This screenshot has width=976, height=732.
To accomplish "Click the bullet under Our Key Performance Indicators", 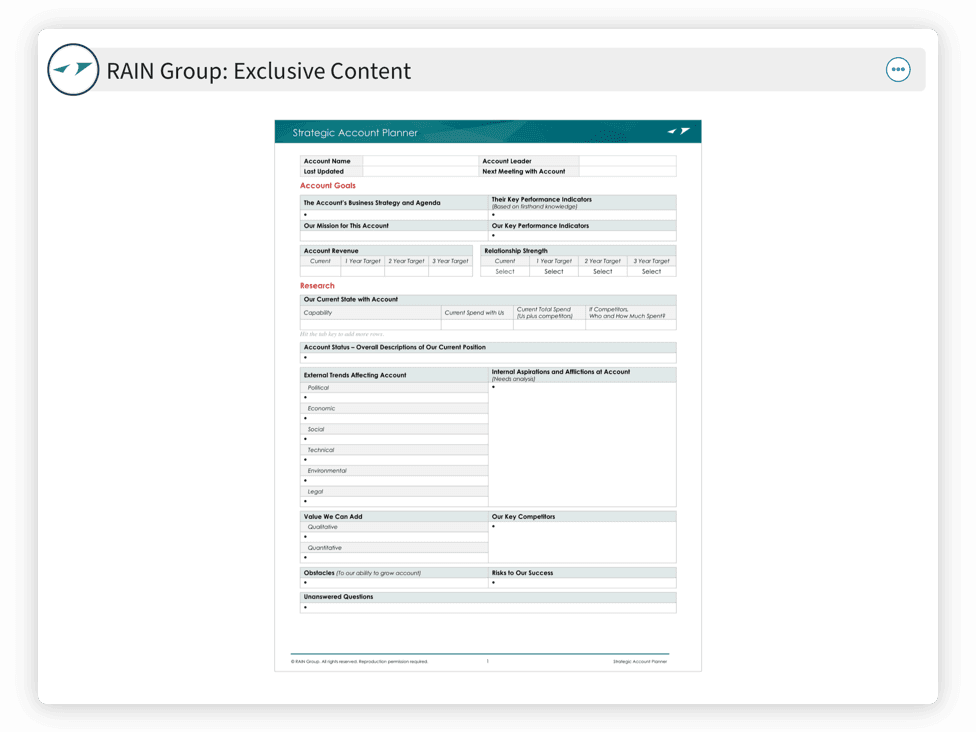I will click(493, 236).
